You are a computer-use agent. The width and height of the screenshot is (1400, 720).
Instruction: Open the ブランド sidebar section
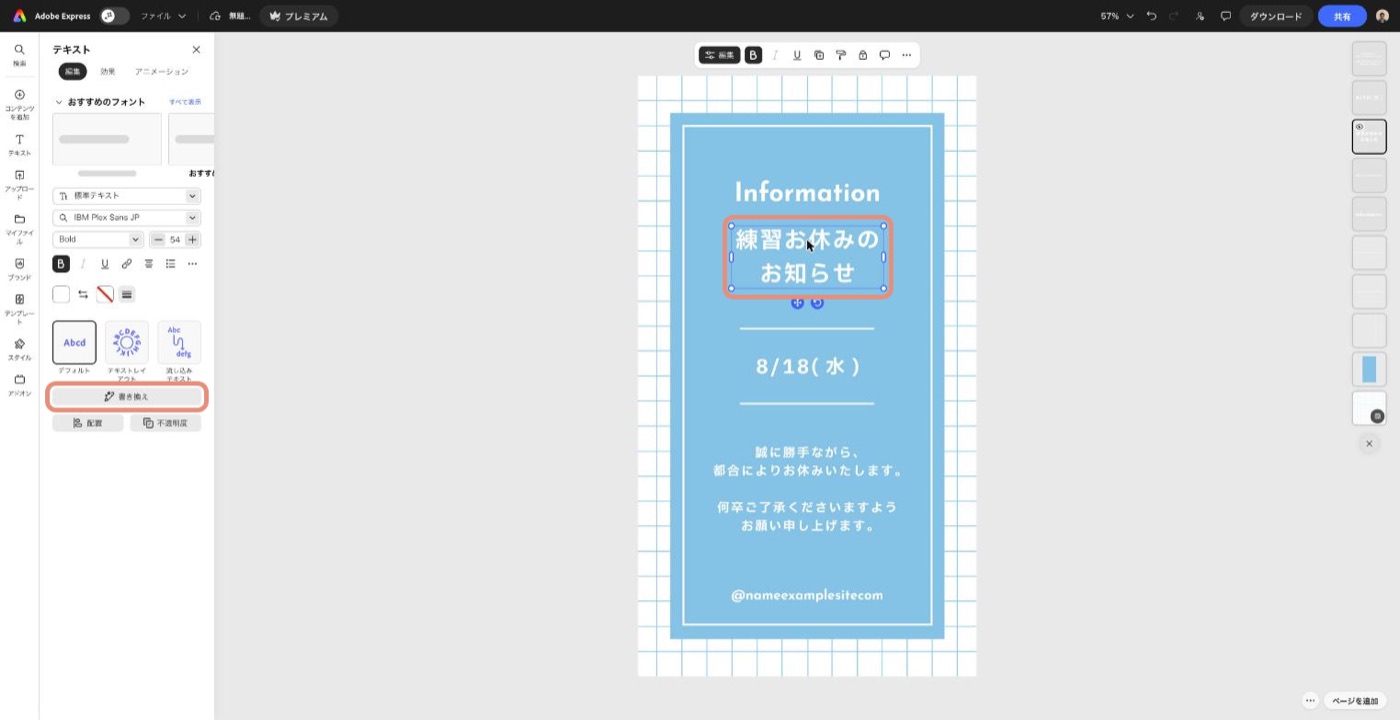pos(19,268)
